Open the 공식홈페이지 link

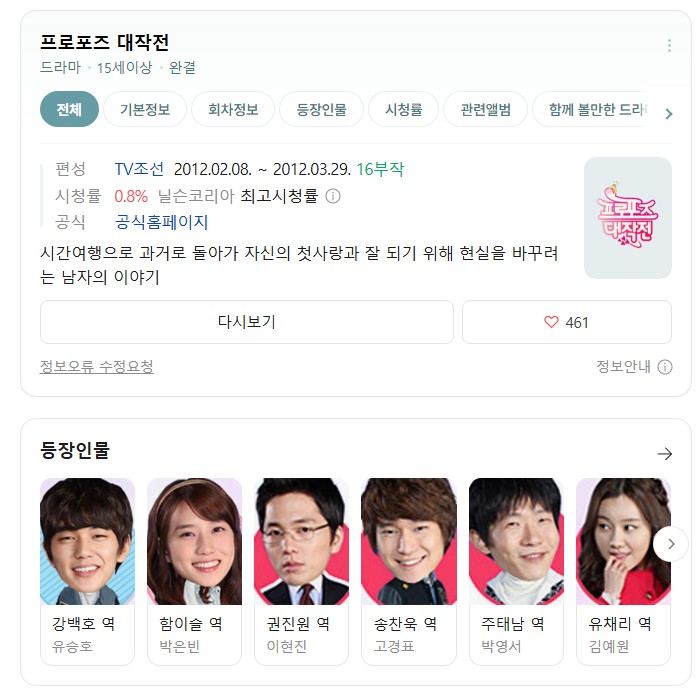(x=162, y=222)
